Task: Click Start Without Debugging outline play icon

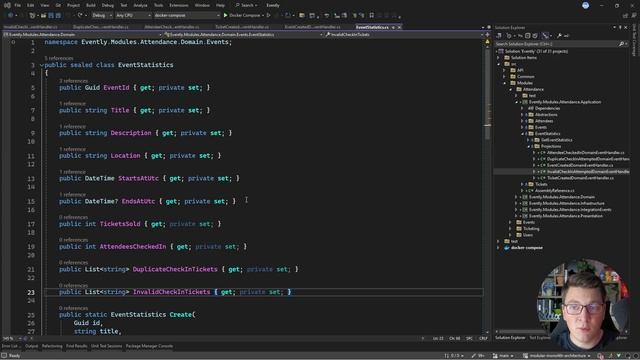Action: 269,16
